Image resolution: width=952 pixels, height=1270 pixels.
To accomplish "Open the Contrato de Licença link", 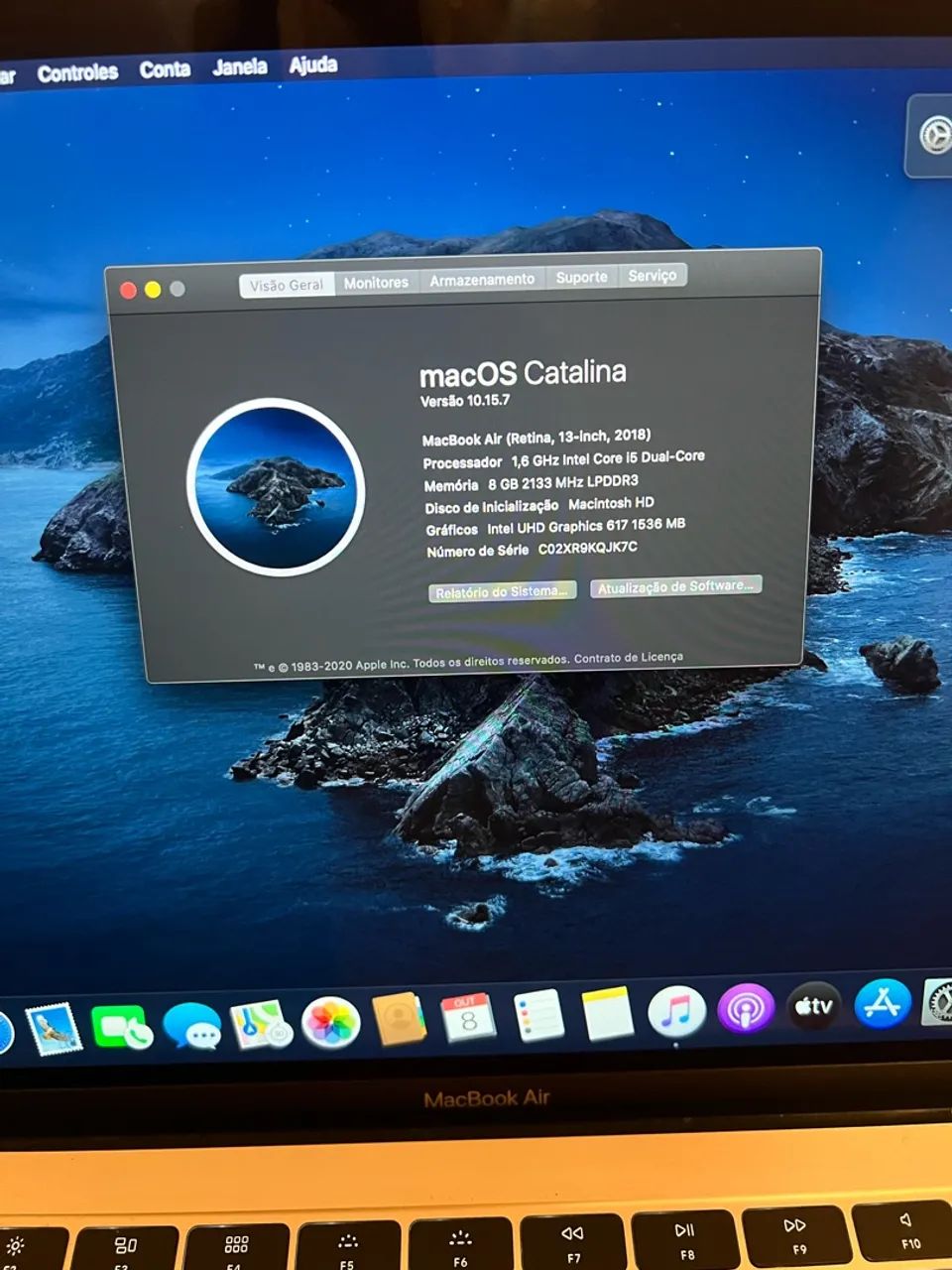I will click(629, 657).
